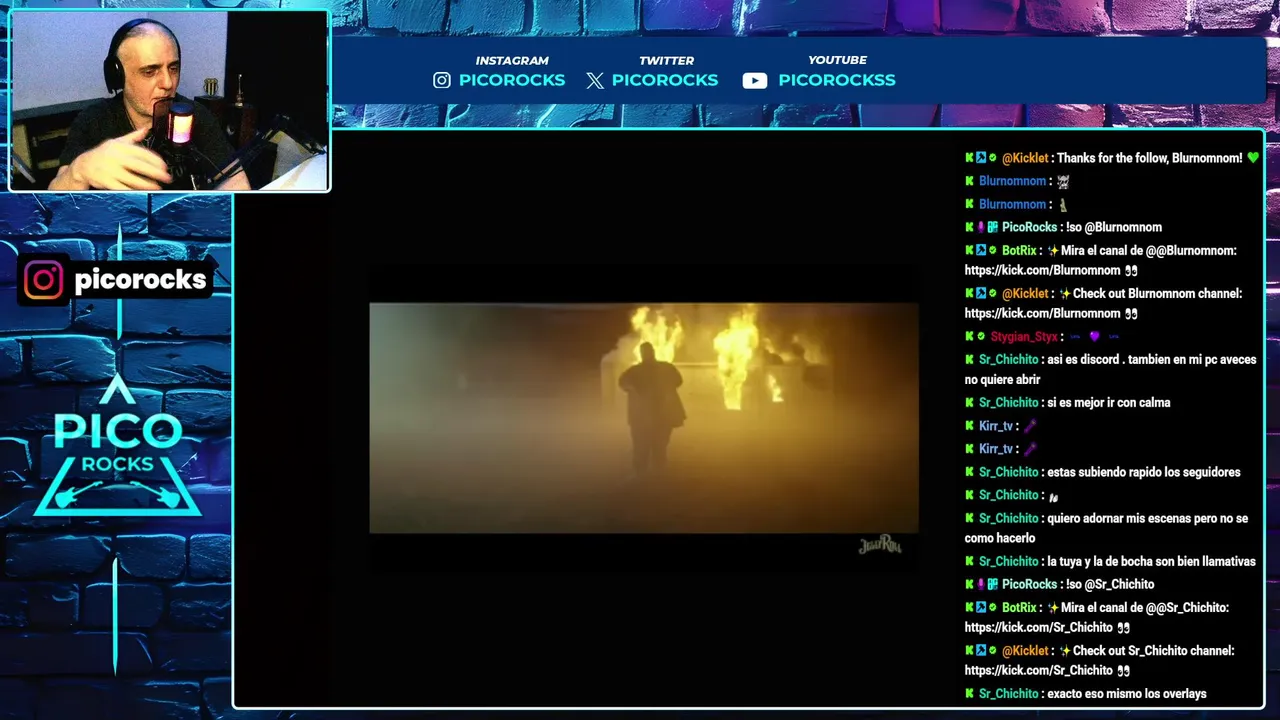The height and width of the screenshot is (720, 1280).
Task: Click the Pico Rocks triangle guitar logo
Action: [118, 447]
